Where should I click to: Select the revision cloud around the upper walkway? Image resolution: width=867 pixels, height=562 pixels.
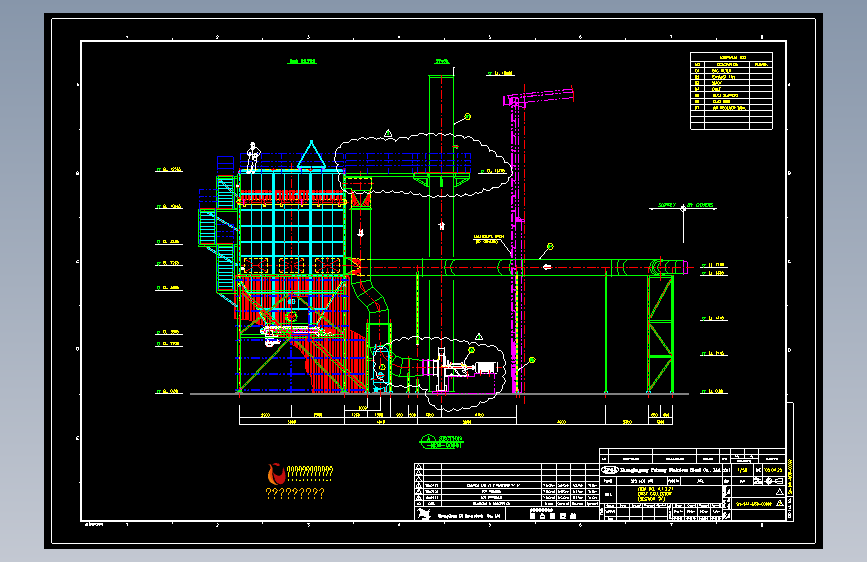pos(423,165)
